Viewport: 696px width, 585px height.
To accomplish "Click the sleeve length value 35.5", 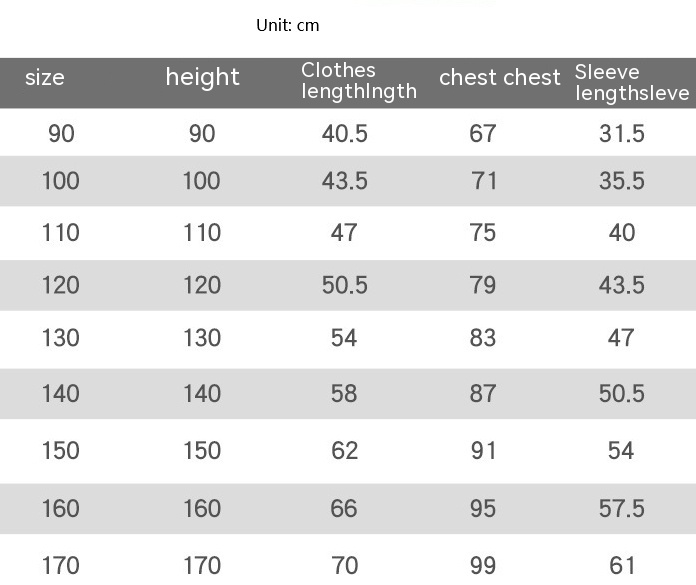I will click(621, 182).
